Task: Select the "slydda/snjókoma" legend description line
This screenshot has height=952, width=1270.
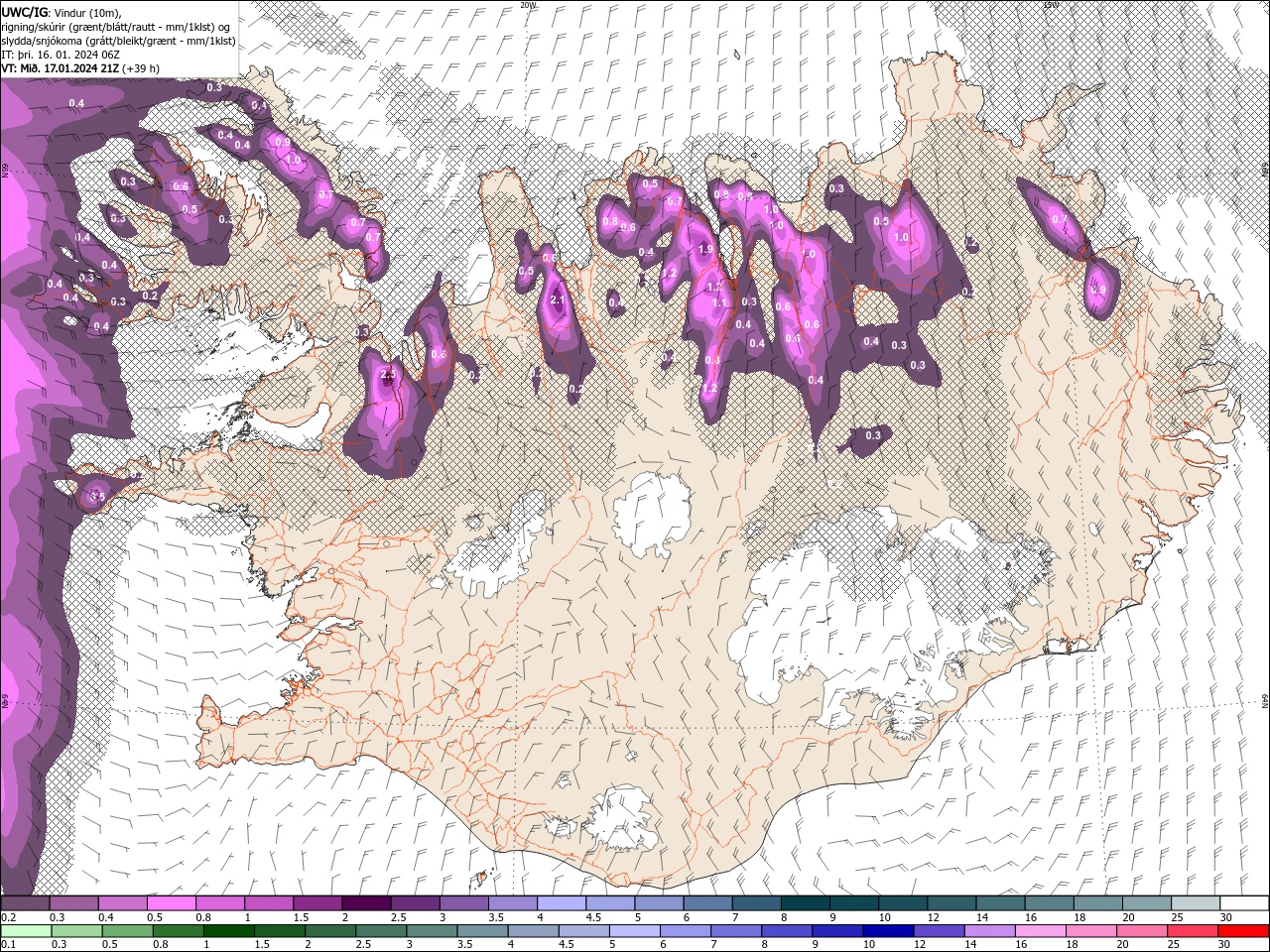Action: click(x=118, y=41)
